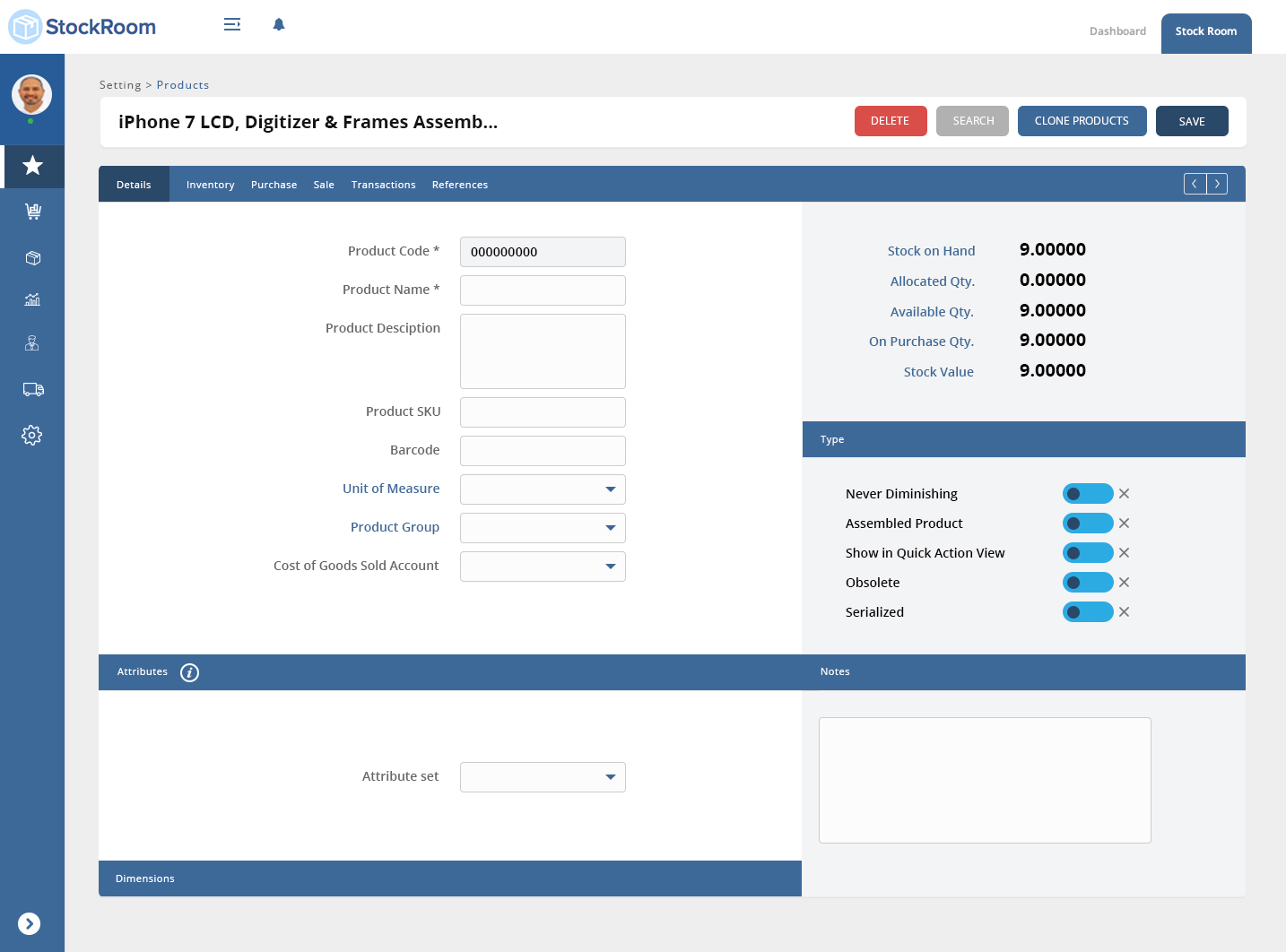Open the Attribute set dropdown

543,777
